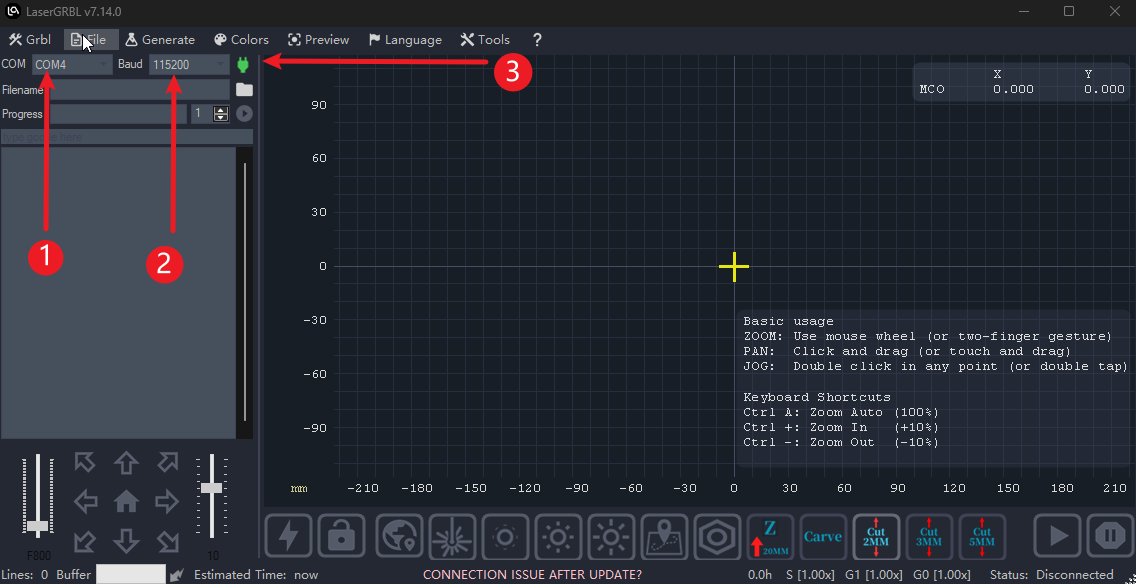The image size is (1136, 584).
Task: Click the lightning bolt reset button
Action: click(288, 537)
